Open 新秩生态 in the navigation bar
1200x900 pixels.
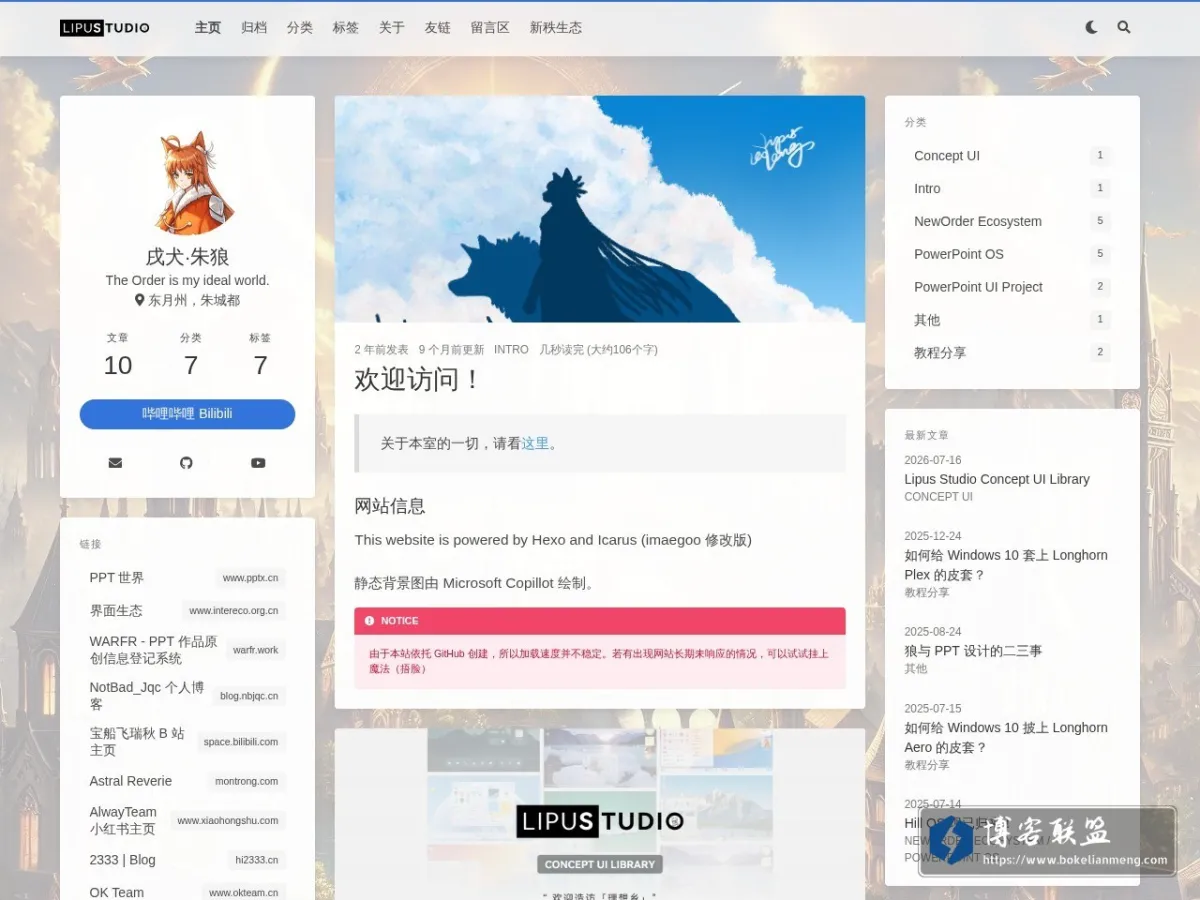(x=556, y=27)
